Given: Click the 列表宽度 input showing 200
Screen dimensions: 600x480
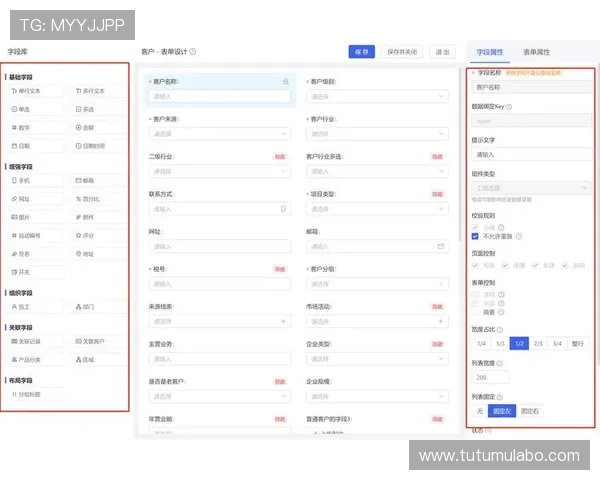Looking at the screenshot, I should (491, 377).
